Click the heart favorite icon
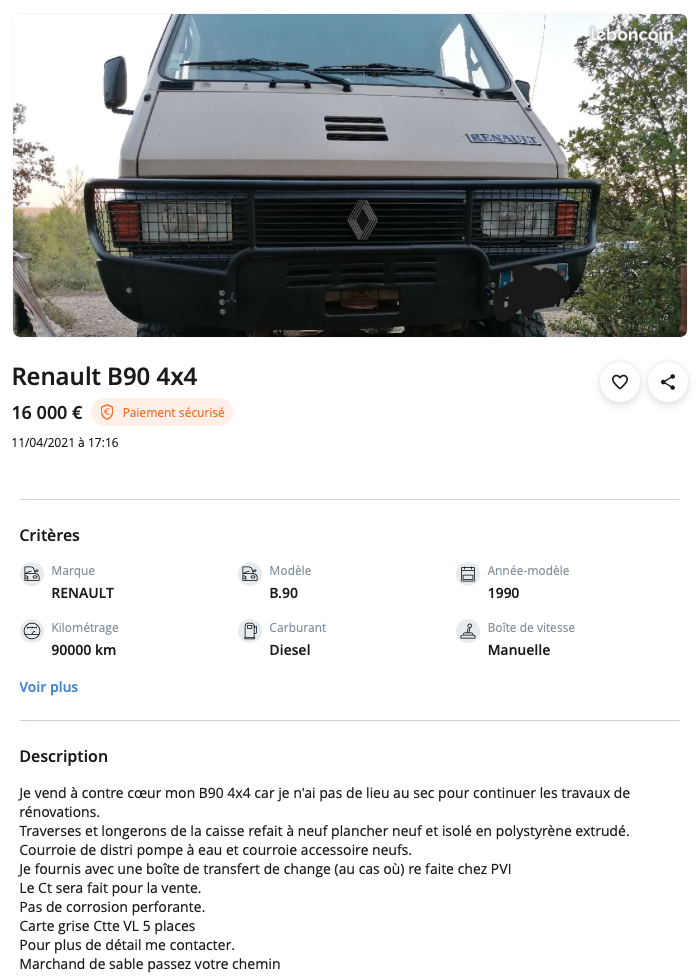This screenshot has height=979, width=696. [x=620, y=382]
